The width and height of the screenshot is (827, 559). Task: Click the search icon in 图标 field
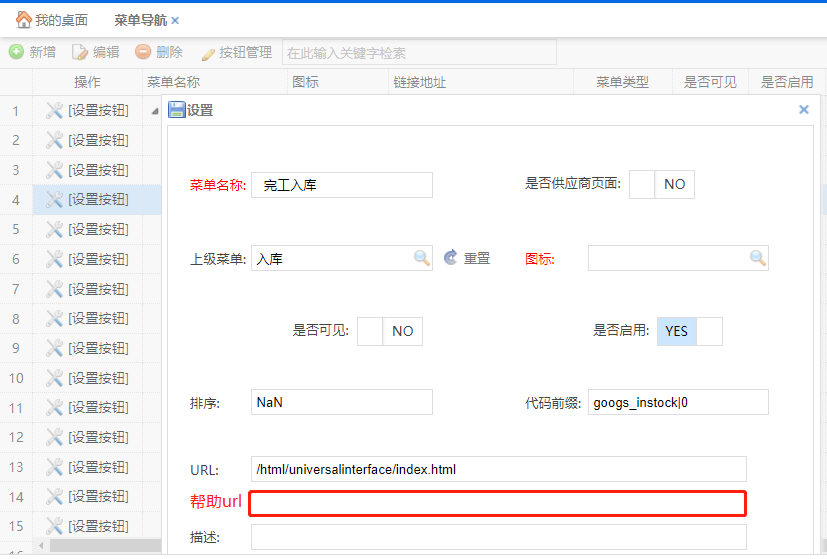(x=758, y=258)
